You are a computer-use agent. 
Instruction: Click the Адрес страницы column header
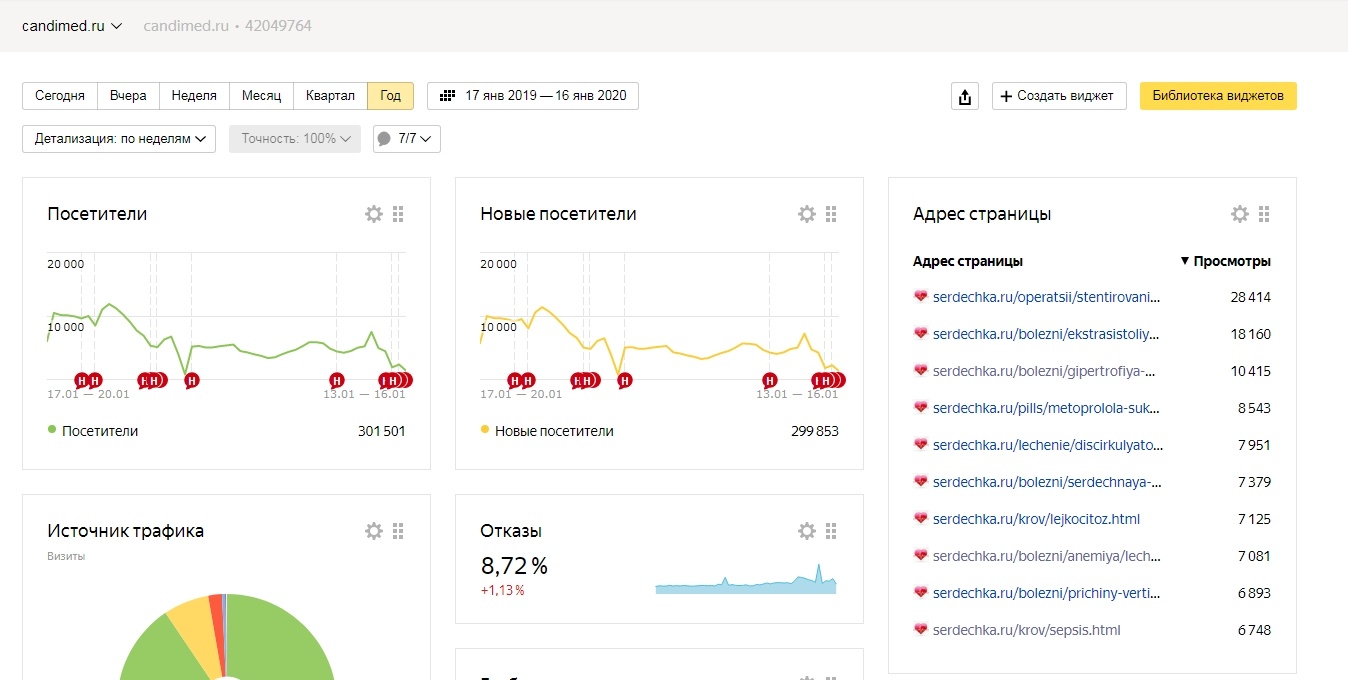[x=968, y=261]
